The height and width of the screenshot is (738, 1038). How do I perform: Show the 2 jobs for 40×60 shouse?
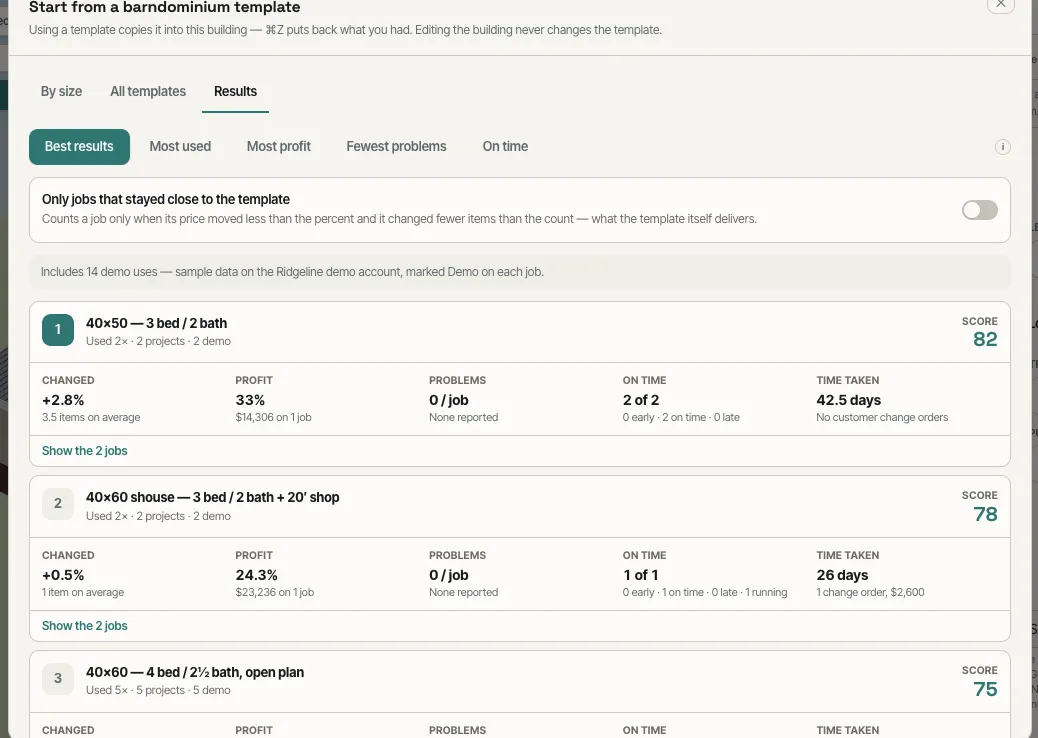tap(85, 625)
